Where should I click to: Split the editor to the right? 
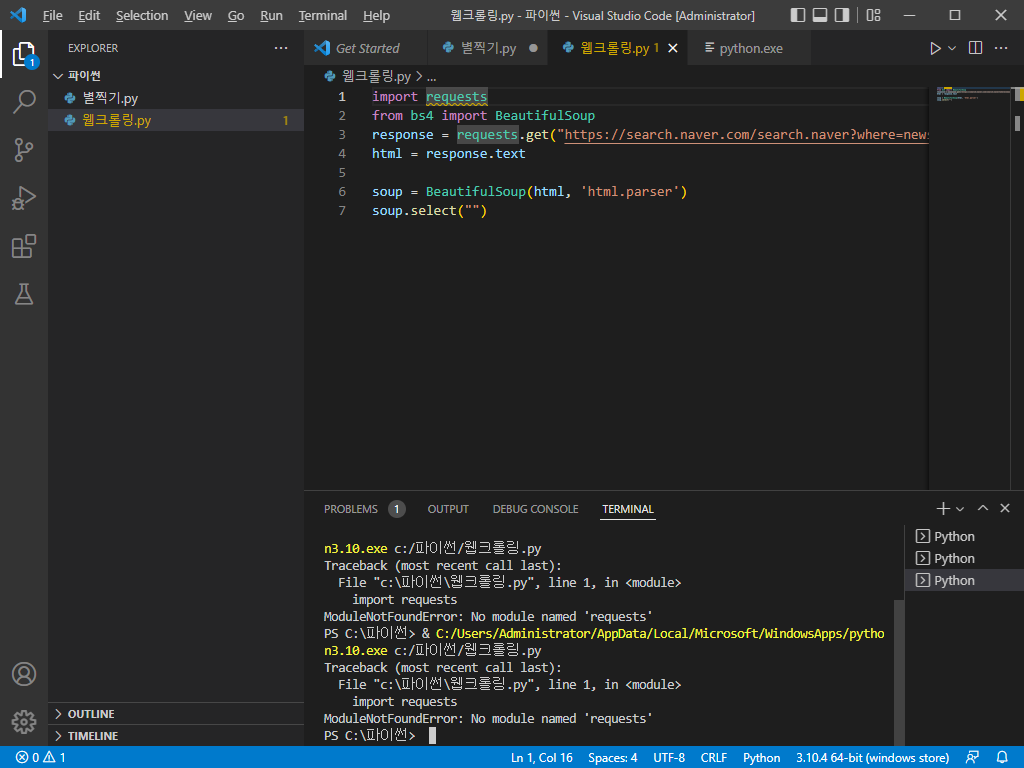[976, 48]
